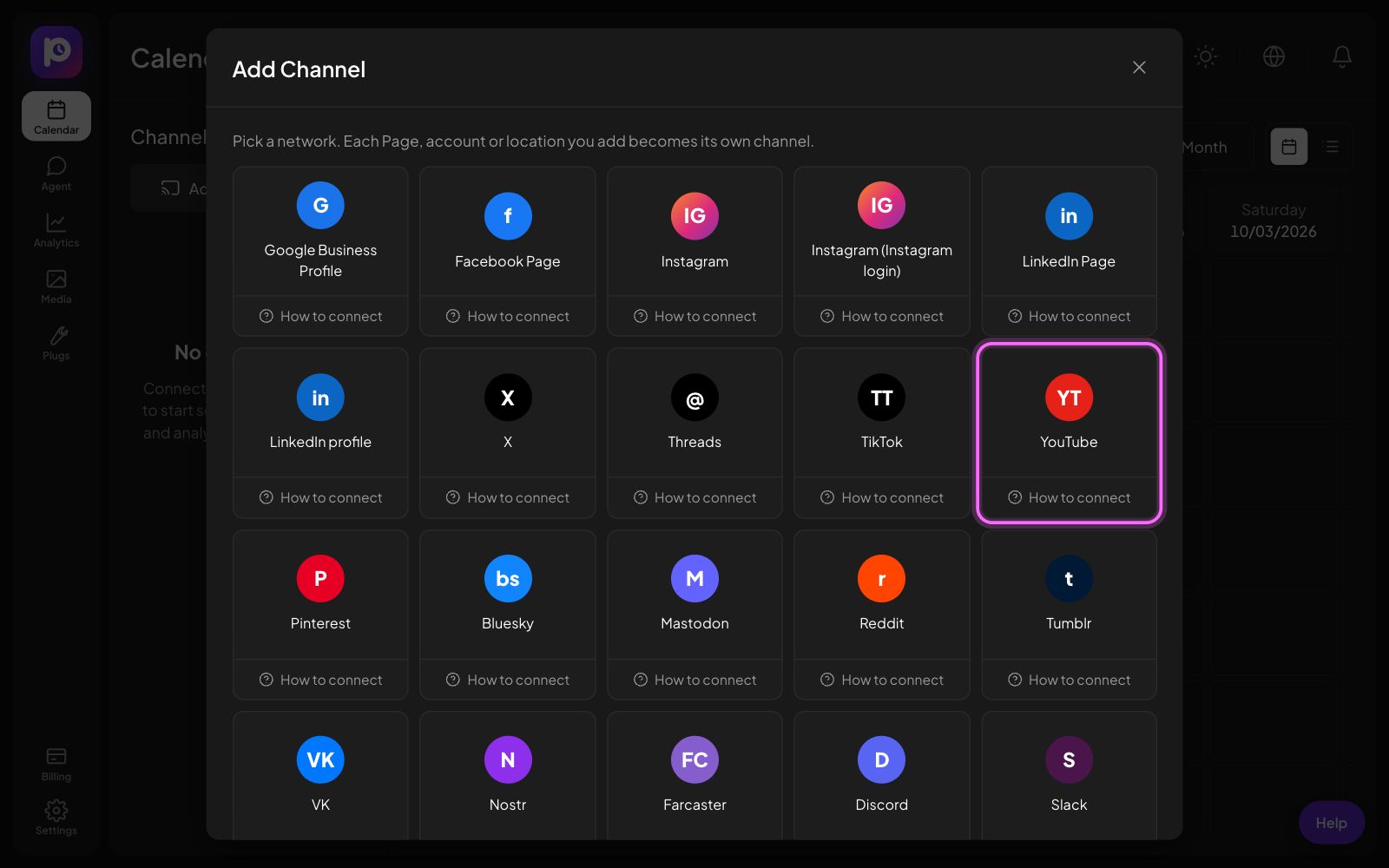Switch to calendar grid view icon

click(x=1289, y=147)
